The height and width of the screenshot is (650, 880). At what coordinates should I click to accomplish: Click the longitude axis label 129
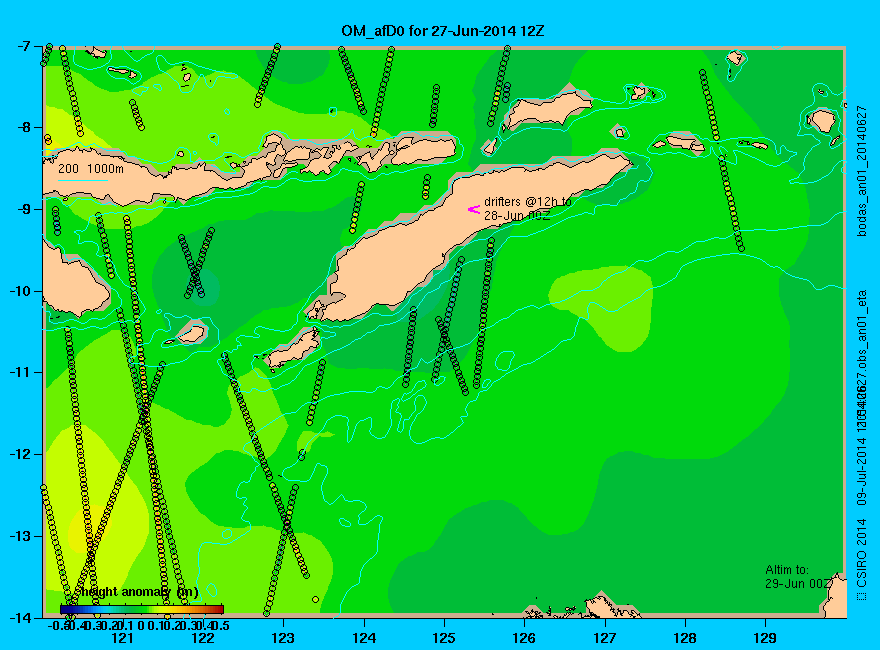tap(766, 638)
